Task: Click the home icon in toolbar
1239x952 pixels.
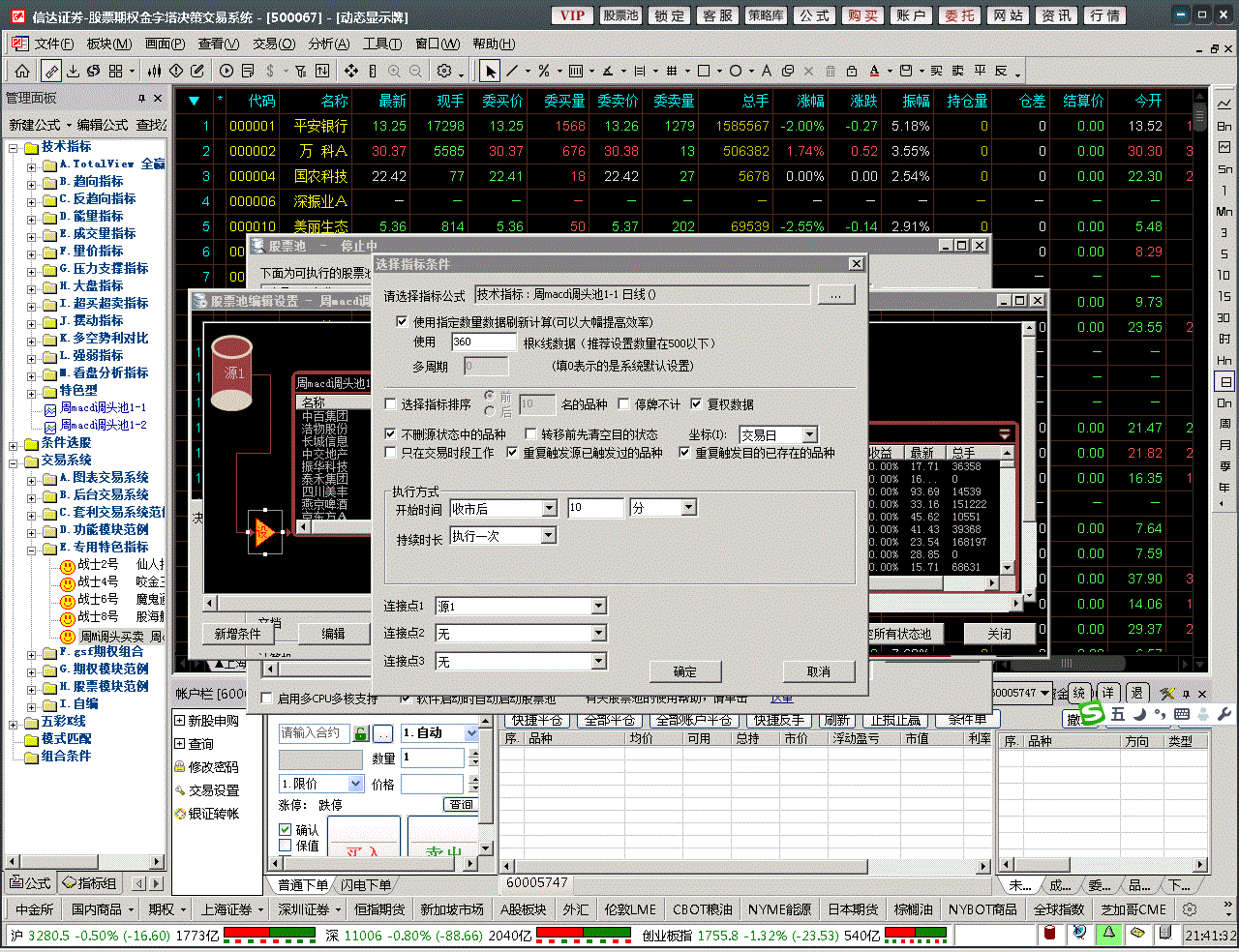Action: [22, 71]
